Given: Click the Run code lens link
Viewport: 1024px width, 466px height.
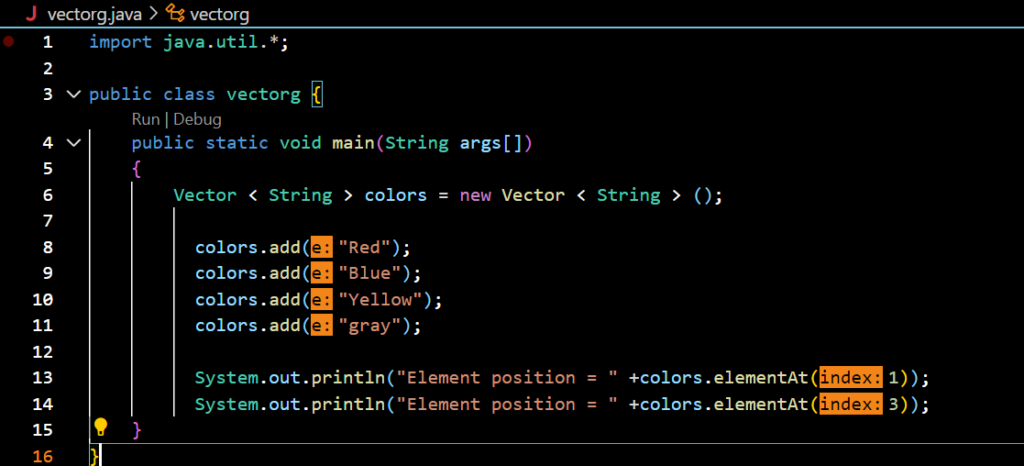Looking at the screenshot, I should click(146, 119).
